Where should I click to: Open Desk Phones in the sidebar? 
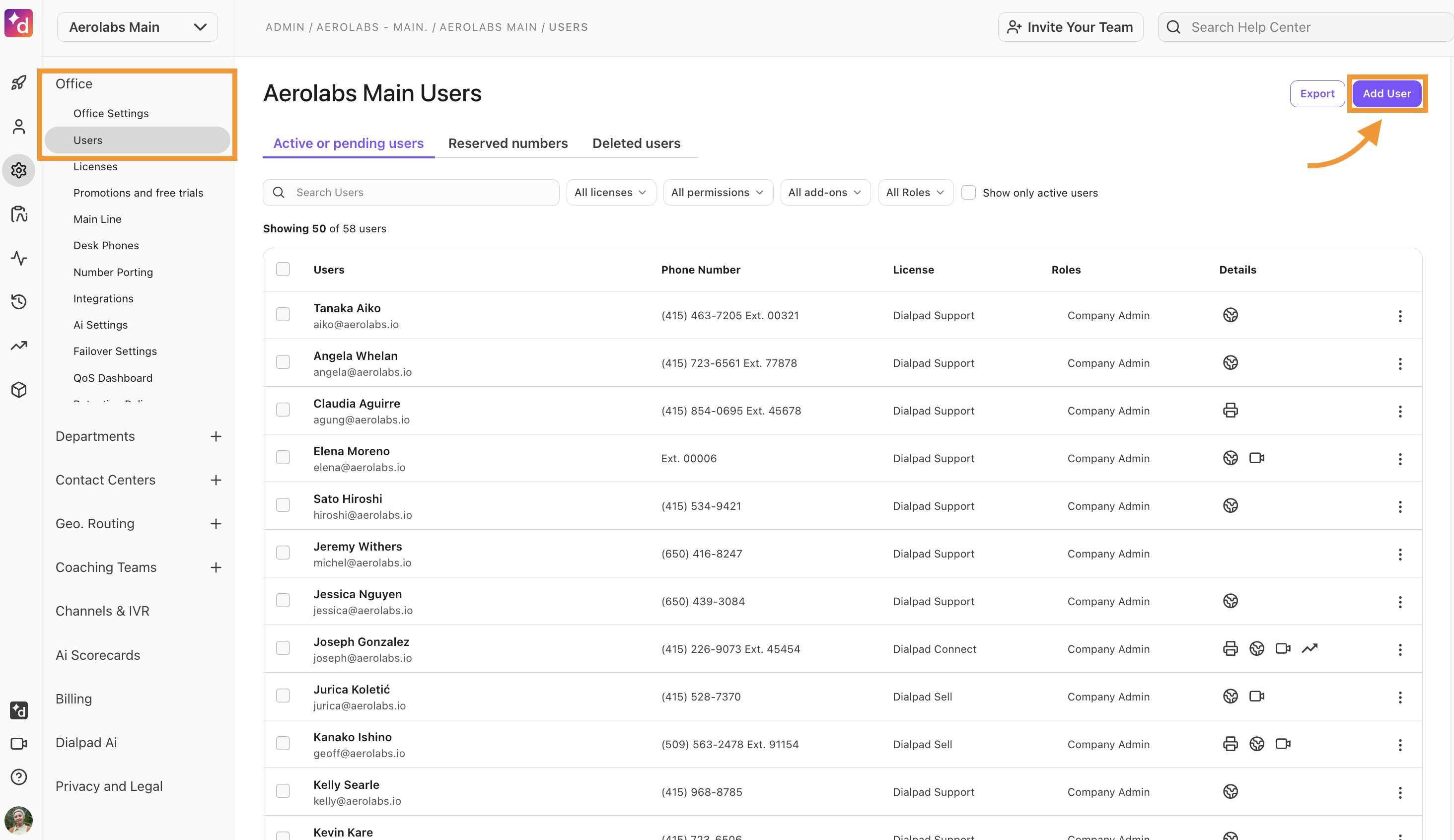pyautogui.click(x=106, y=246)
